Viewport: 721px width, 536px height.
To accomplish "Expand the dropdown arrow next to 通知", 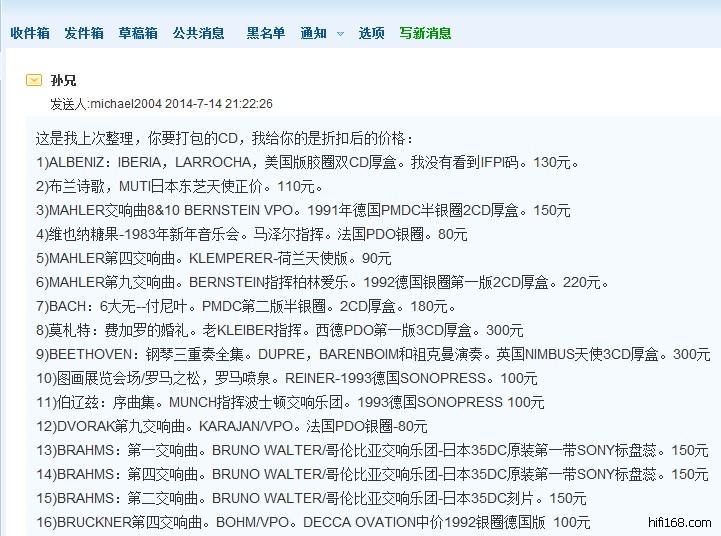I will (340, 34).
